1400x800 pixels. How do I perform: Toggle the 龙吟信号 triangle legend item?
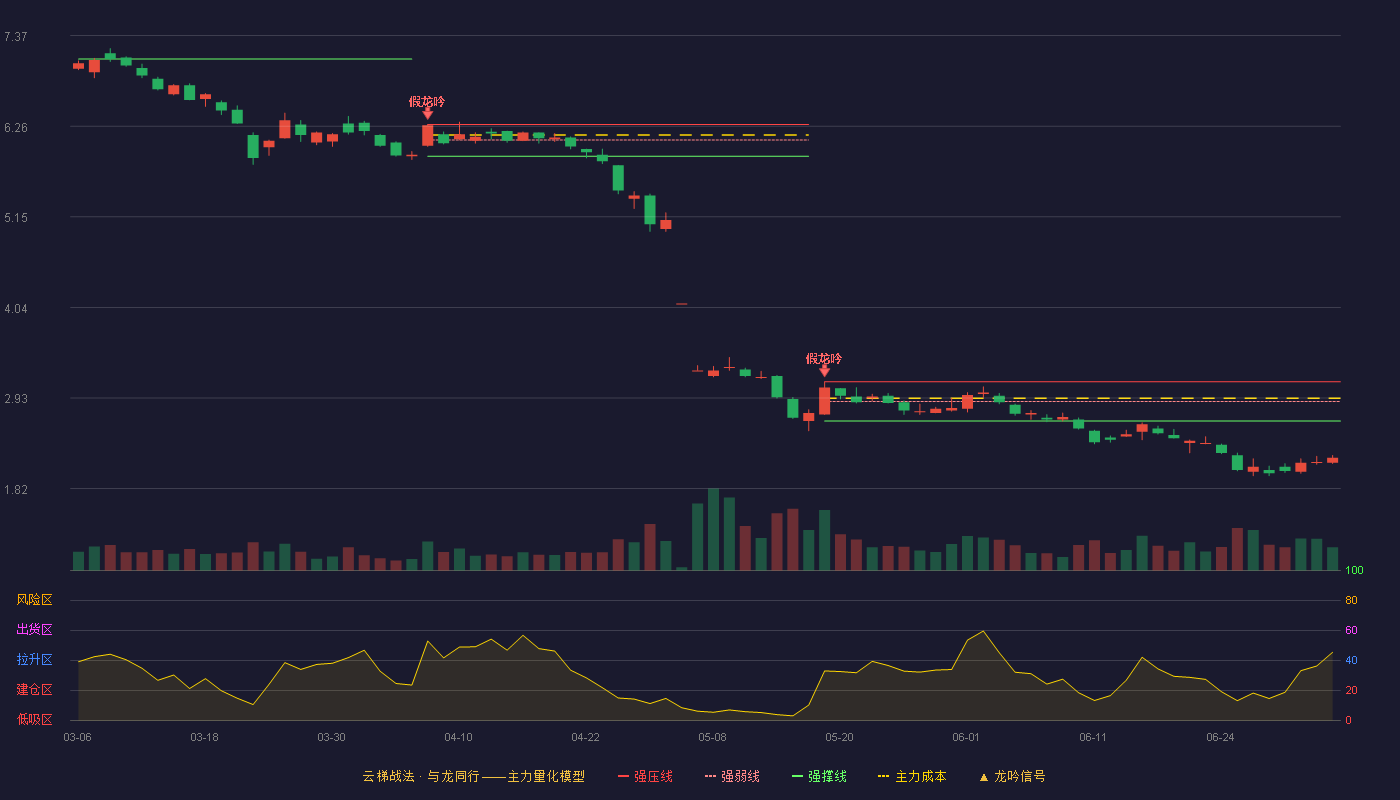tap(1012, 776)
